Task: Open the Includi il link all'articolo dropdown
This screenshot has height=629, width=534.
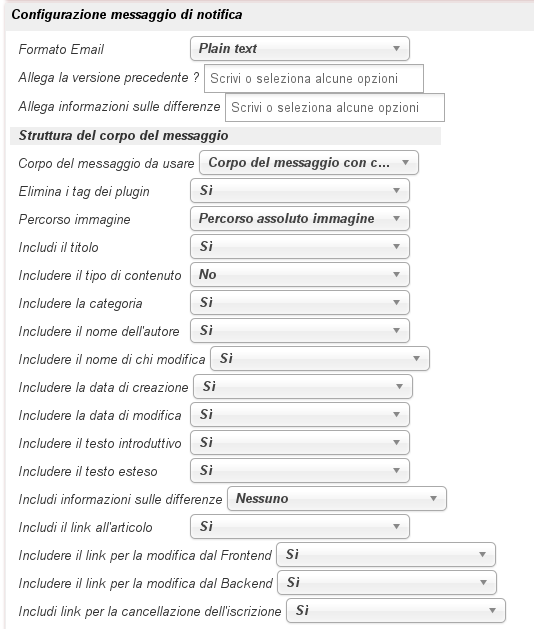Action: pyautogui.click(x=300, y=526)
